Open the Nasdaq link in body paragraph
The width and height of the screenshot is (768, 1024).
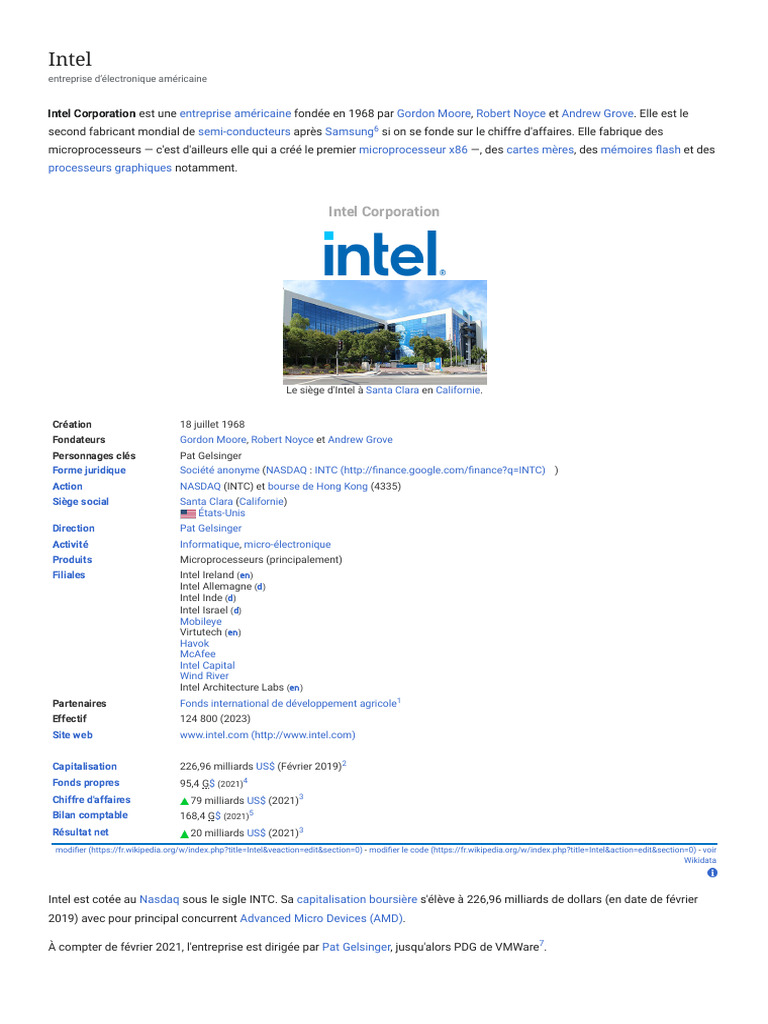[159, 900]
